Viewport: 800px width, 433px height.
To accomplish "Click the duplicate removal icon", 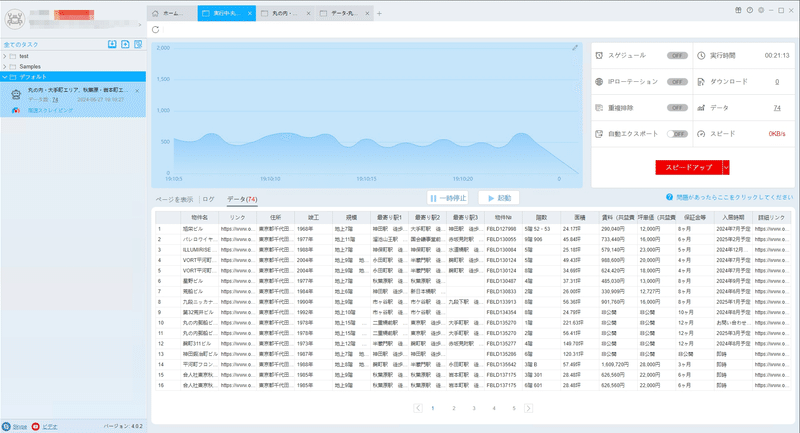I will pos(599,108).
